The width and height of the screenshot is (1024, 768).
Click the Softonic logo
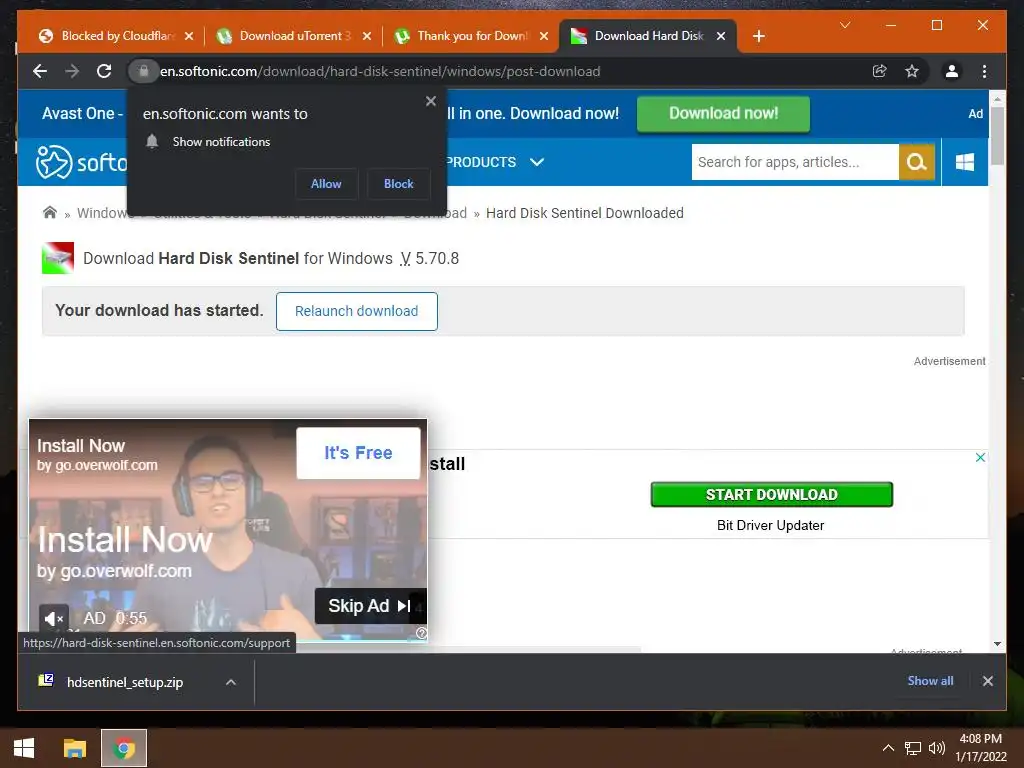81,162
